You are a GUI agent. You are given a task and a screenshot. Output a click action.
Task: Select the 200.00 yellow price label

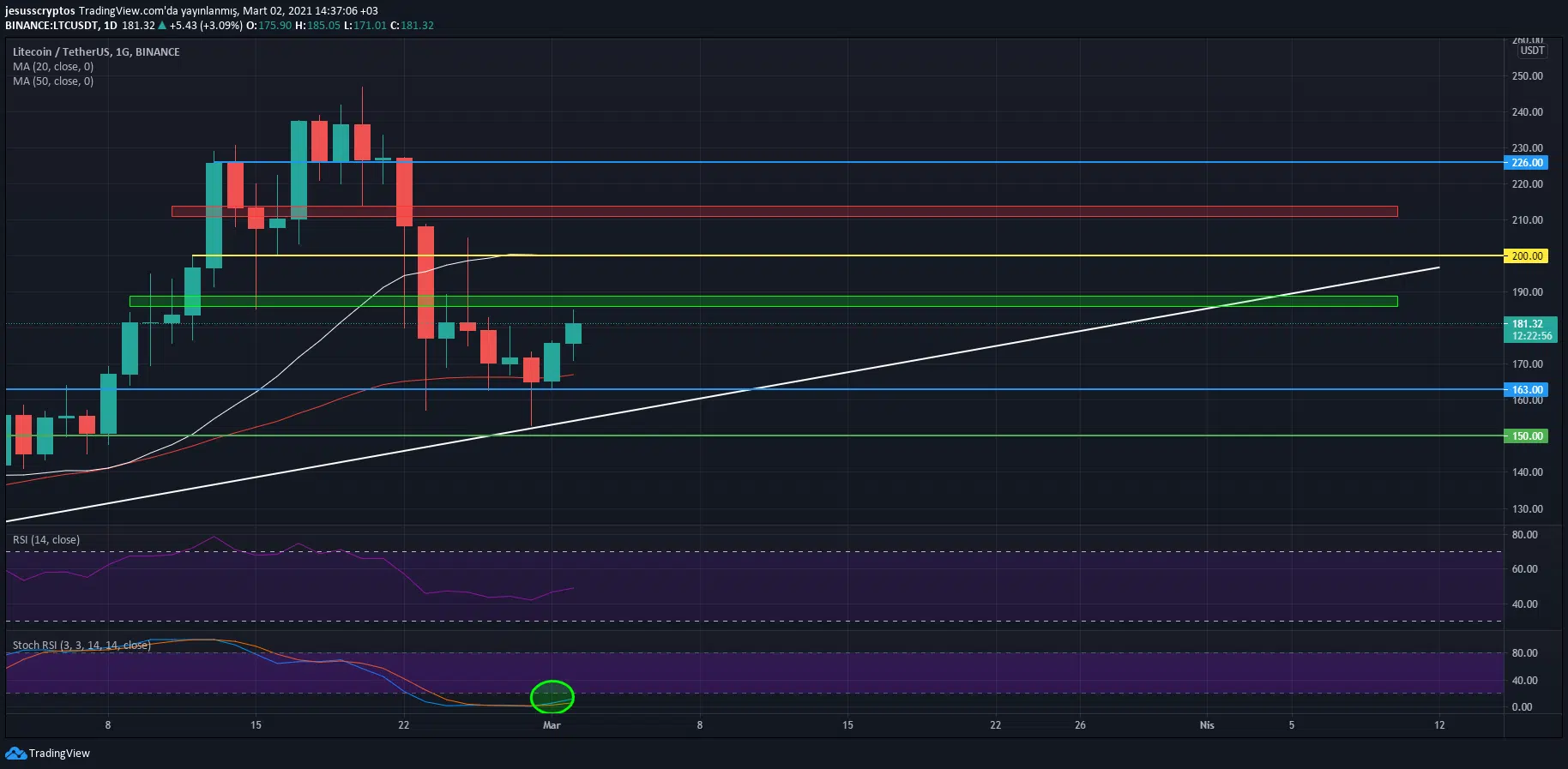tap(1527, 255)
